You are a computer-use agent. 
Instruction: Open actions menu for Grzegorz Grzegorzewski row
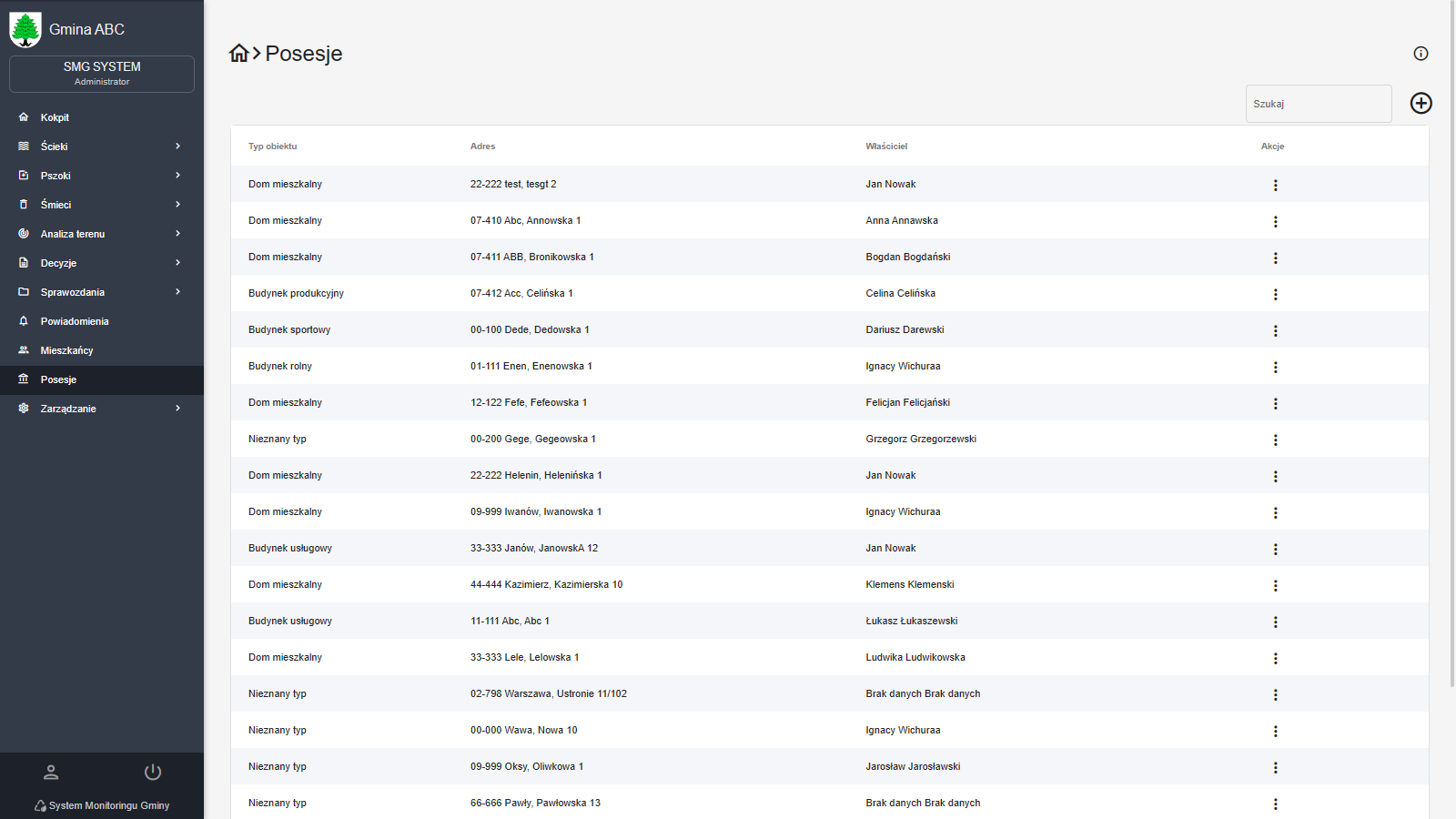click(1275, 440)
